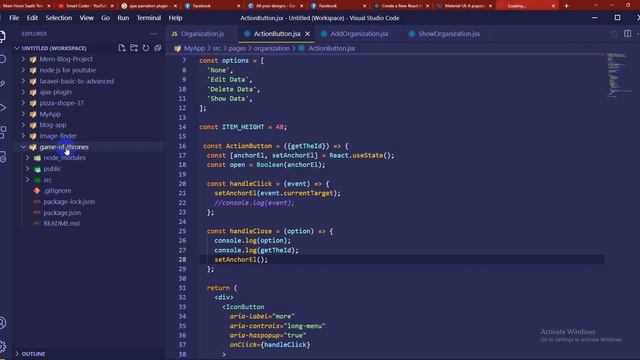The width and height of the screenshot is (640, 360).
Task: Expand the public folder
Action: click(27, 169)
